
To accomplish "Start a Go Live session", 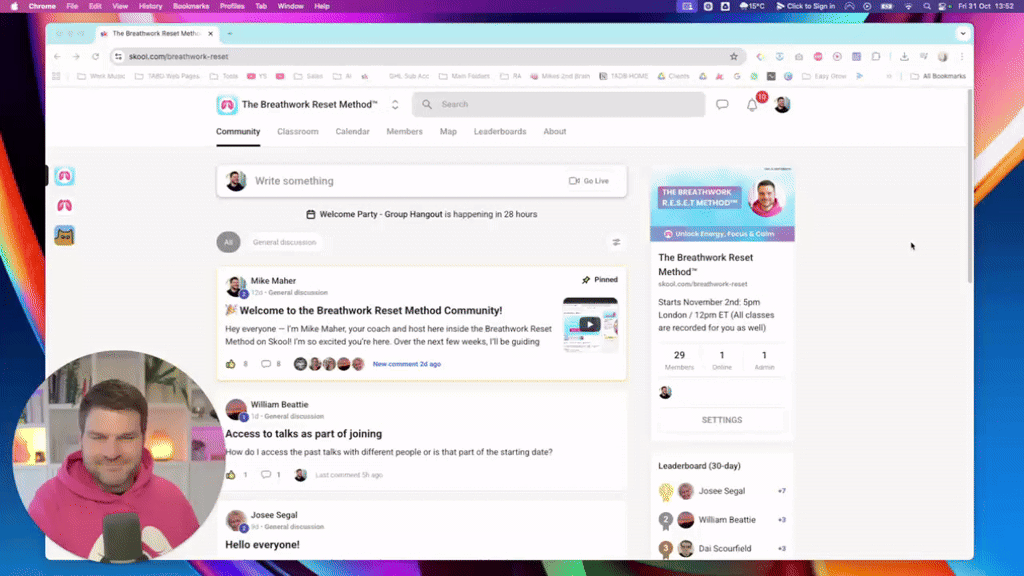I will pos(589,181).
